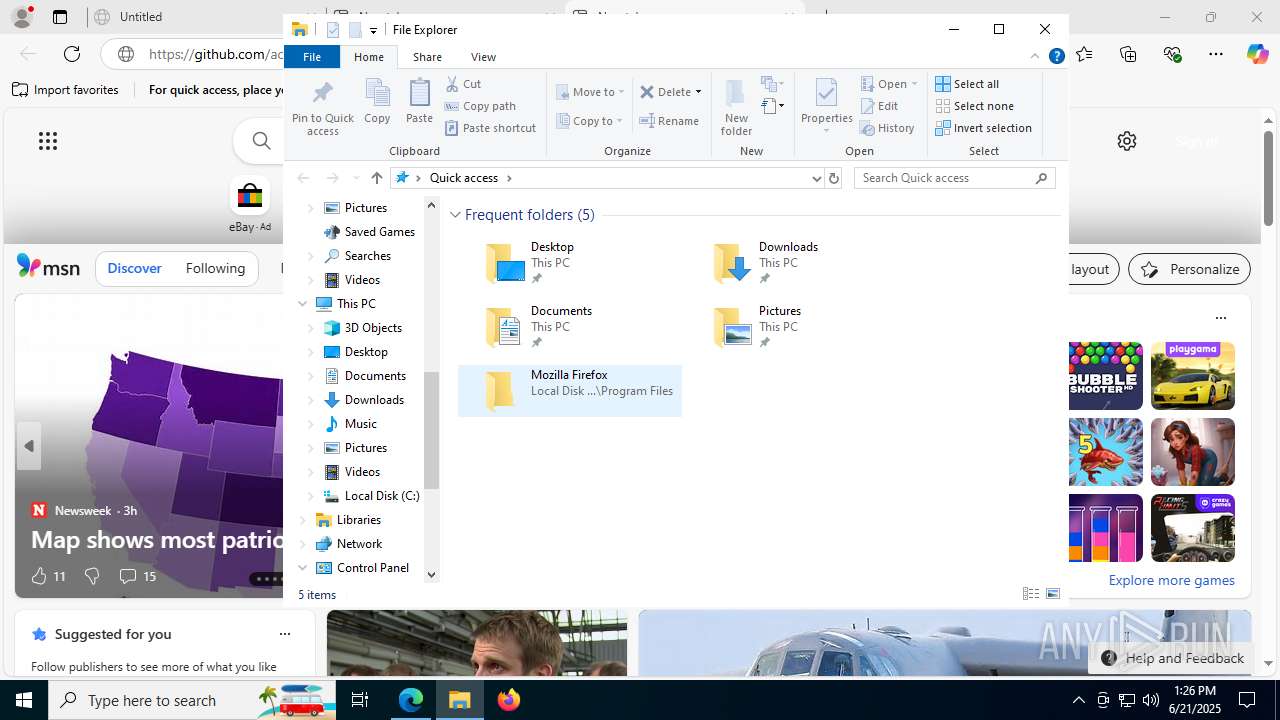Select Saved Games in navigation tree
The height and width of the screenshot is (720, 1280).
click(379, 232)
